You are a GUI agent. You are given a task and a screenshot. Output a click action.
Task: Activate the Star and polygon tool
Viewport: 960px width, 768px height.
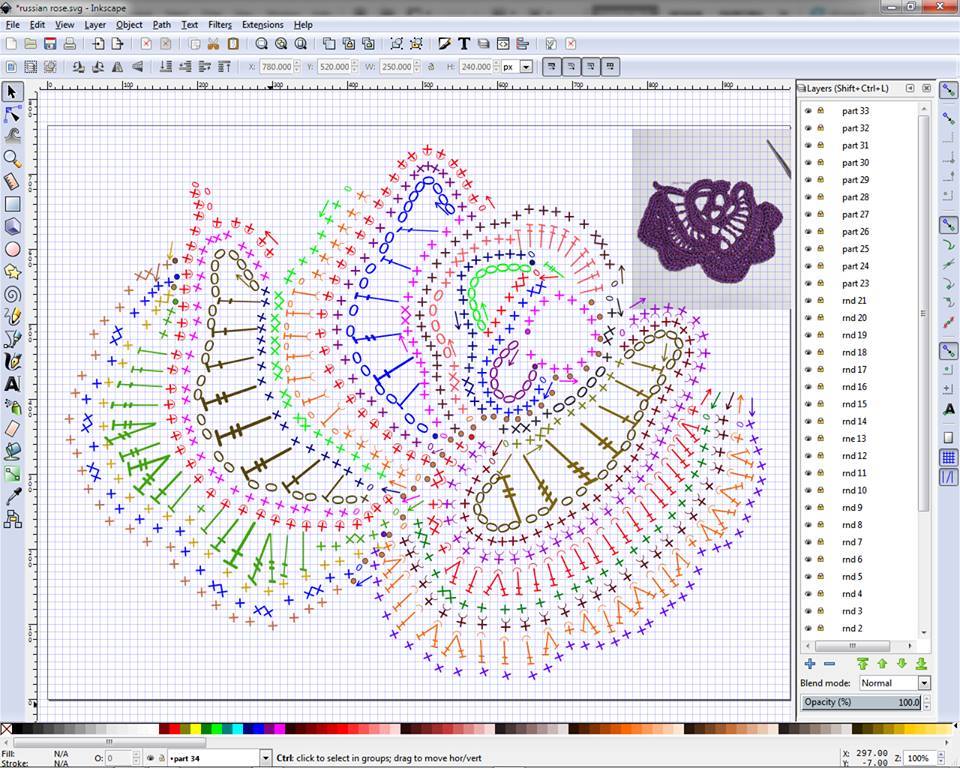click(x=13, y=271)
